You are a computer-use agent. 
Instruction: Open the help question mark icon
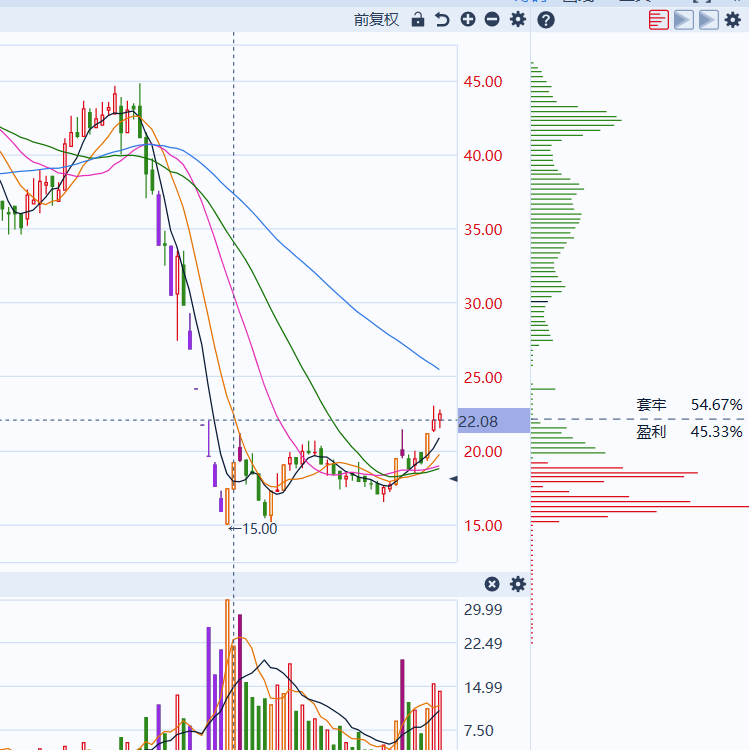546,20
